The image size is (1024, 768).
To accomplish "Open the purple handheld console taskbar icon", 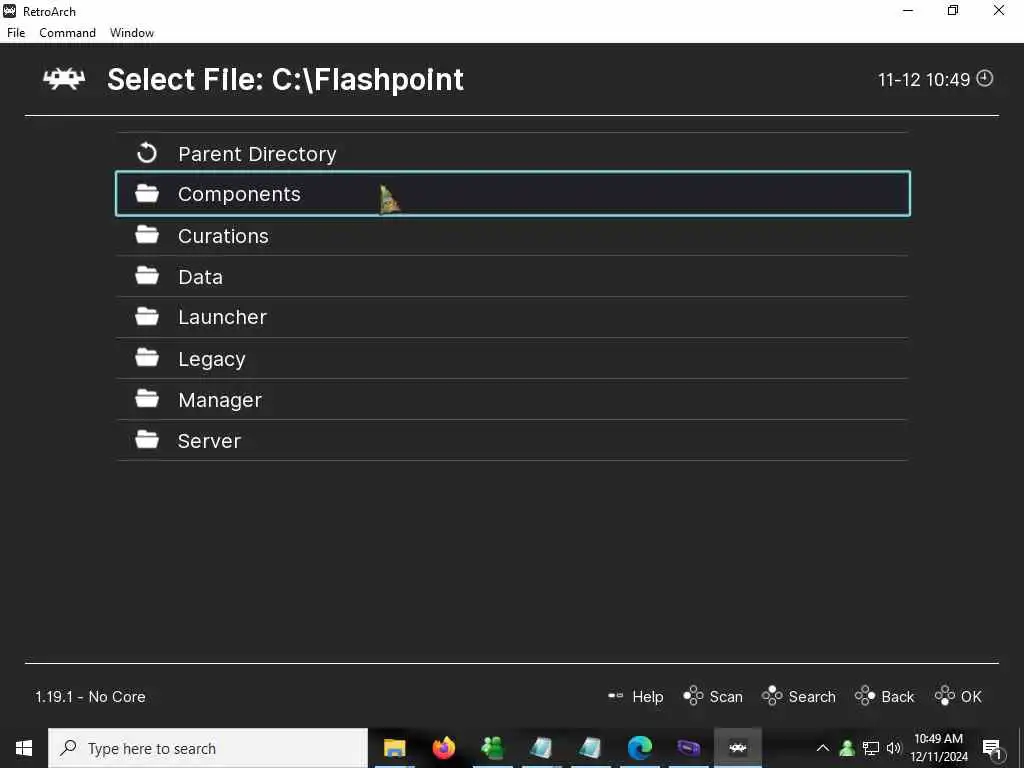I will (x=688, y=748).
